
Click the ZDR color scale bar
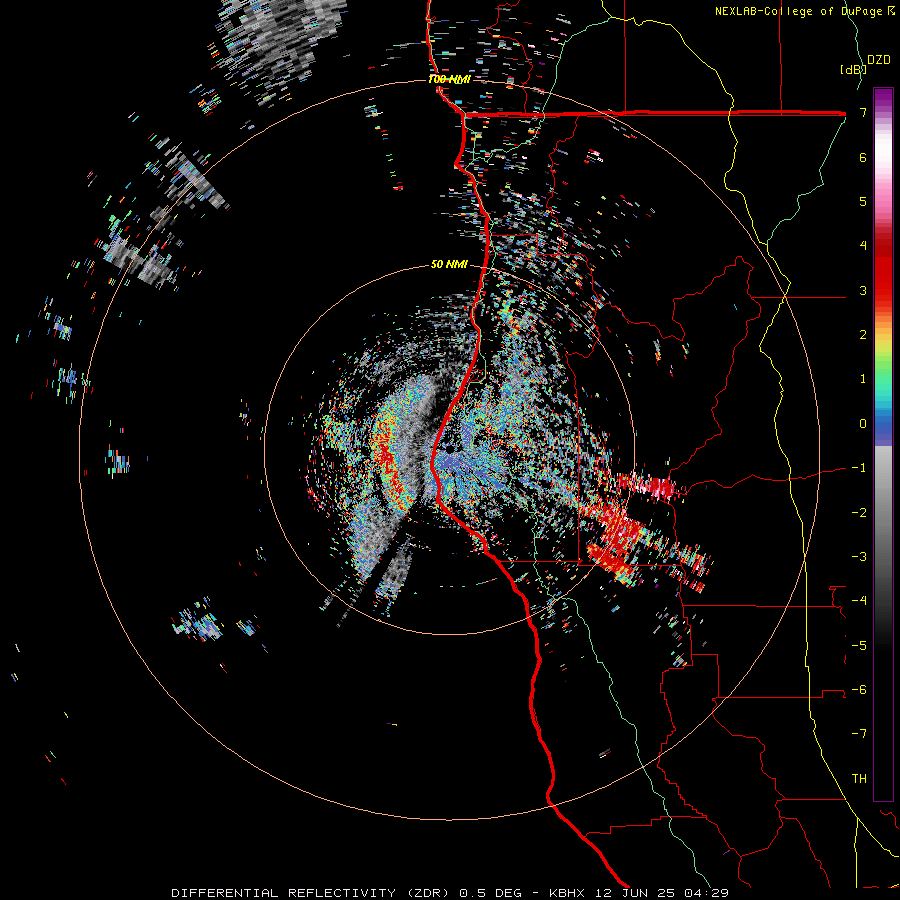point(883,444)
